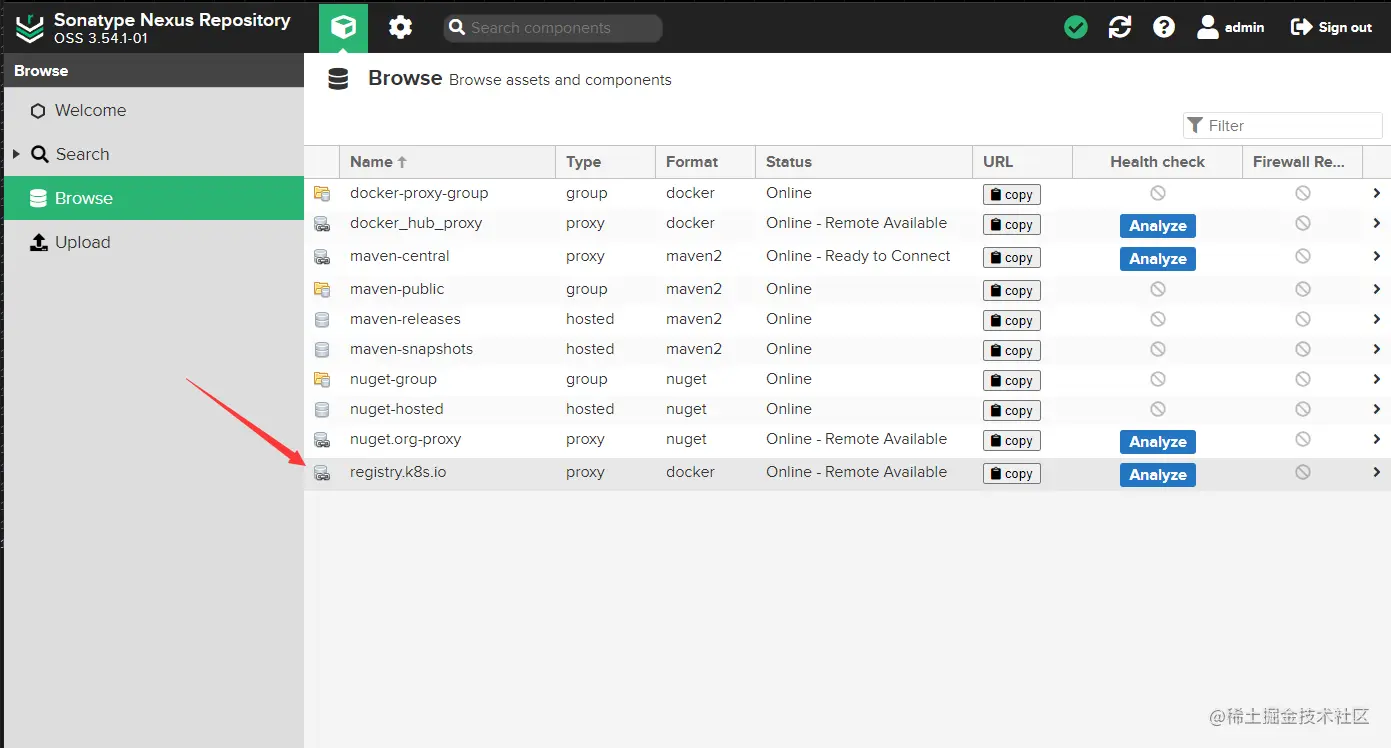Copy URL of maven-snapshots
The height and width of the screenshot is (748, 1391).
pyautogui.click(x=1012, y=351)
